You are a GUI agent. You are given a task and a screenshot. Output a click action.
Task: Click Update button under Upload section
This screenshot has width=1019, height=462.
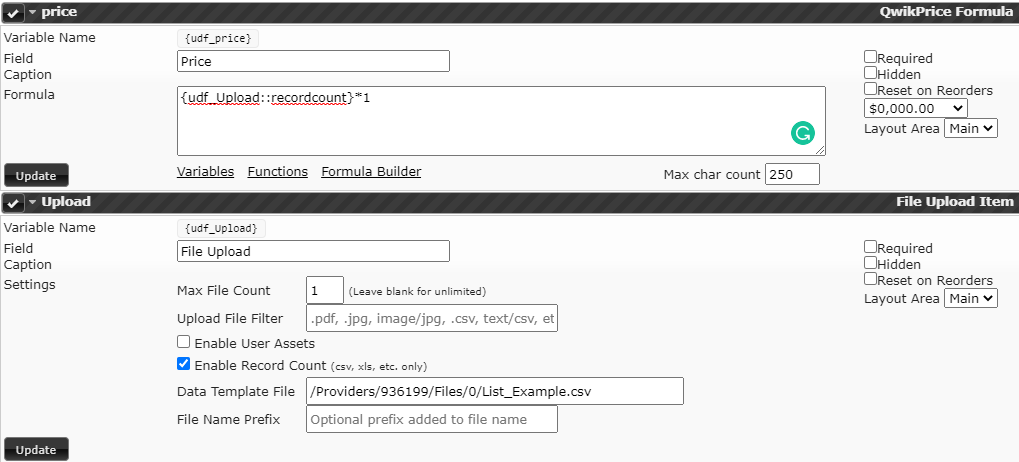coord(36,450)
